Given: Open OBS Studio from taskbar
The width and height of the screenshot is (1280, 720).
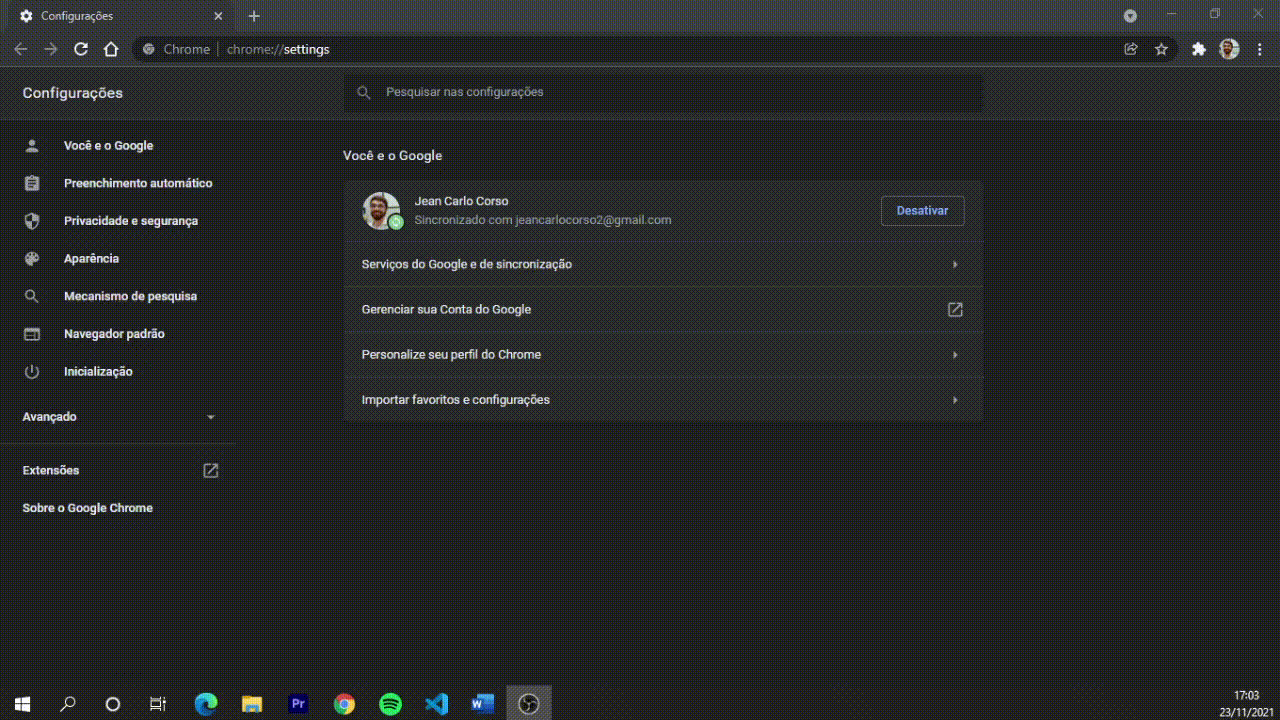Looking at the screenshot, I should [x=529, y=704].
